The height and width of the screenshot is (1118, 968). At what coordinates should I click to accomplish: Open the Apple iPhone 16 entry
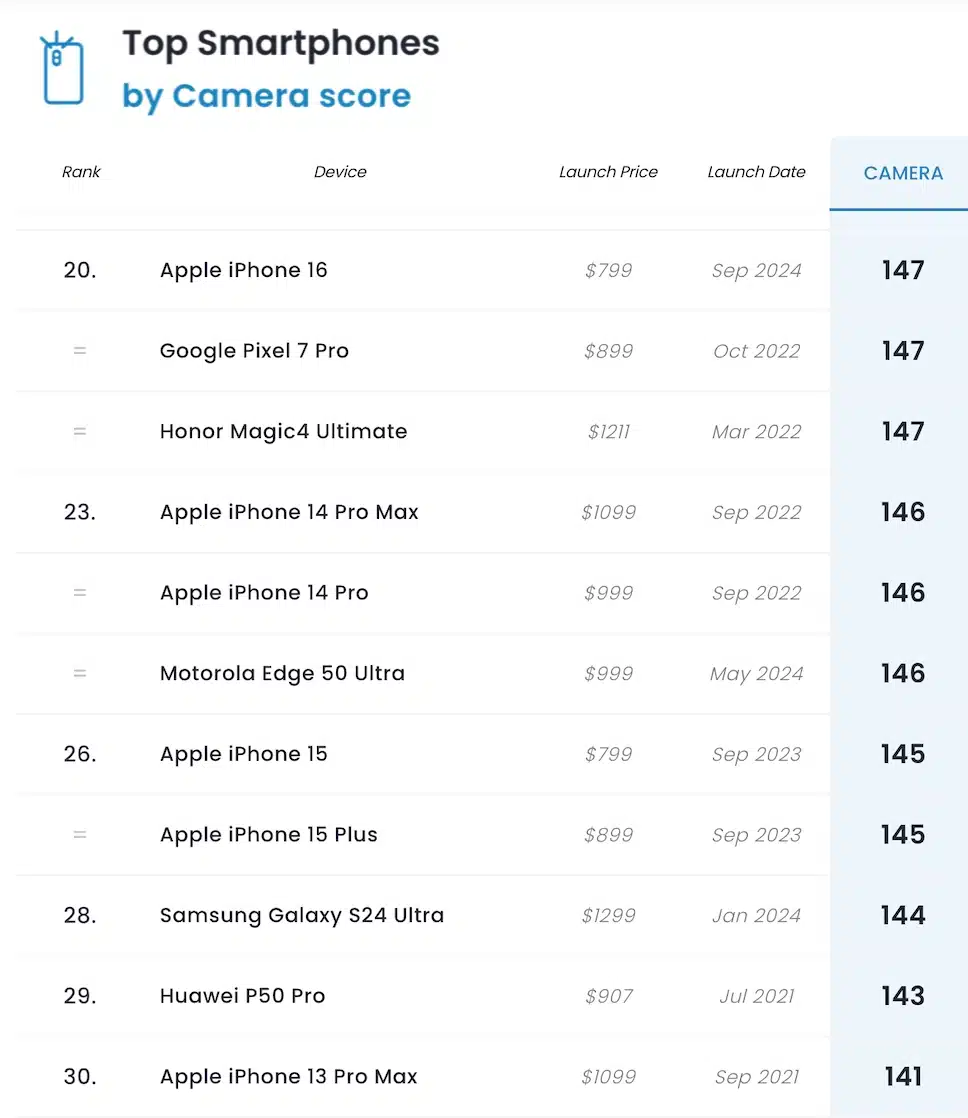point(244,270)
